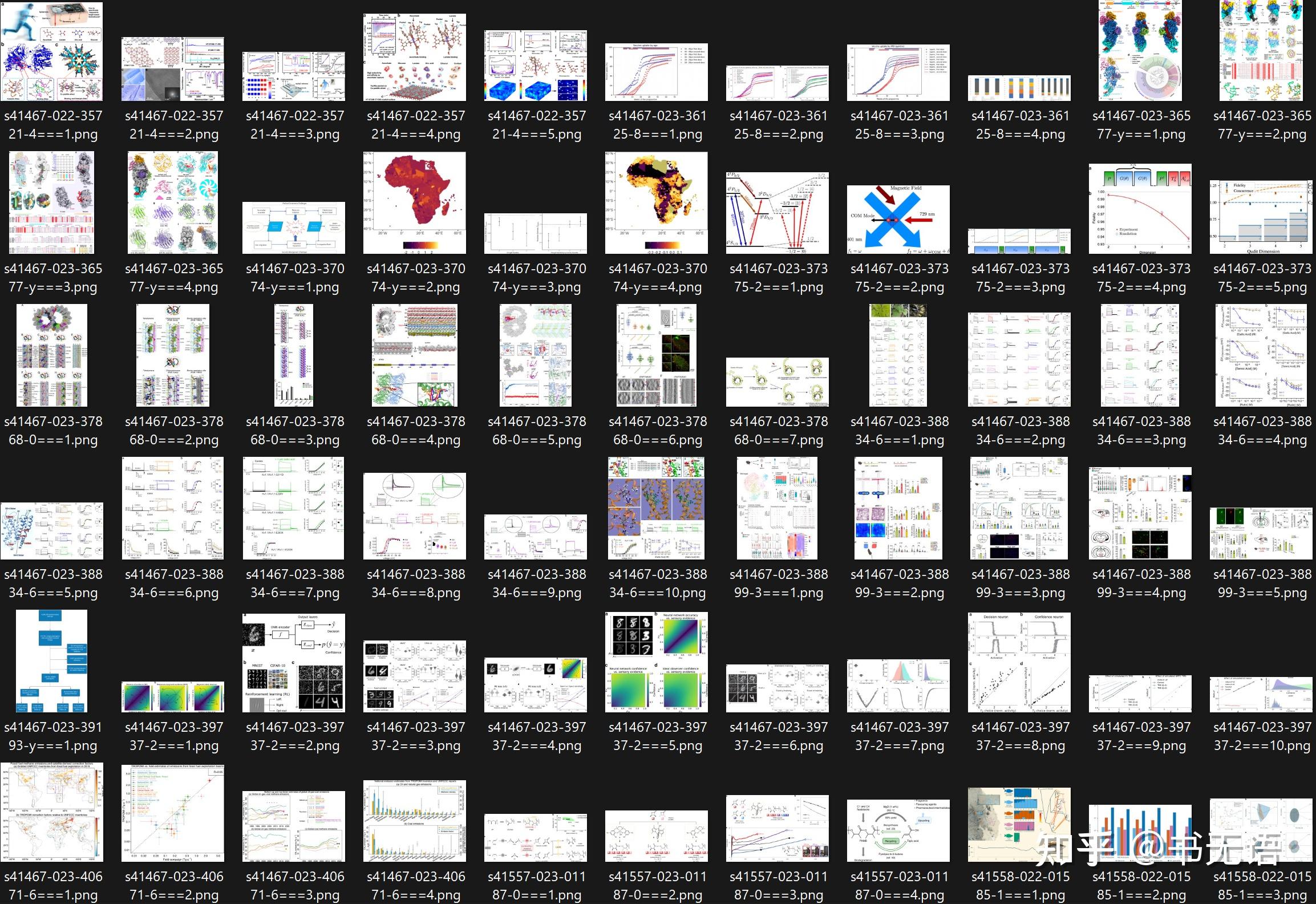The height and width of the screenshot is (904, 1316).
Task: Click filename s41467-023-37074-y===3.png
Action: tap(537, 278)
